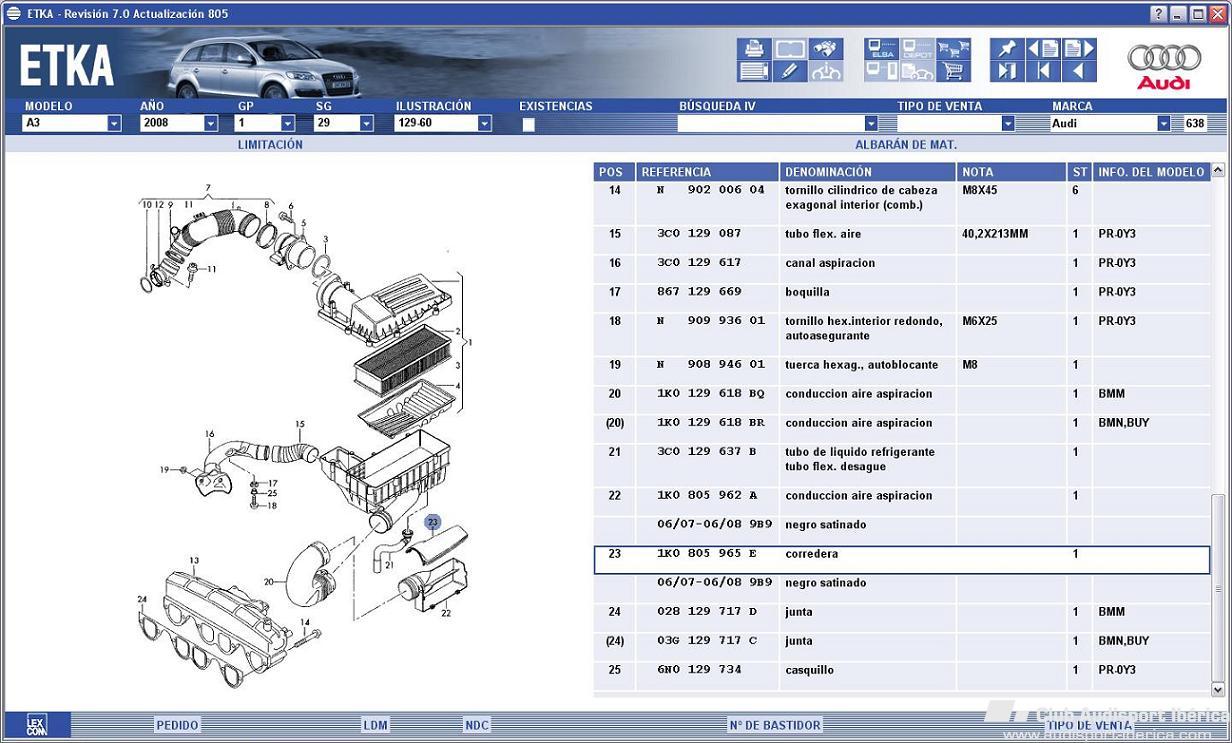Viewport: 1232px width, 743px height.
Task: Expand the BÚSQUEDA IV dropdown
Action: click(871, 124)
